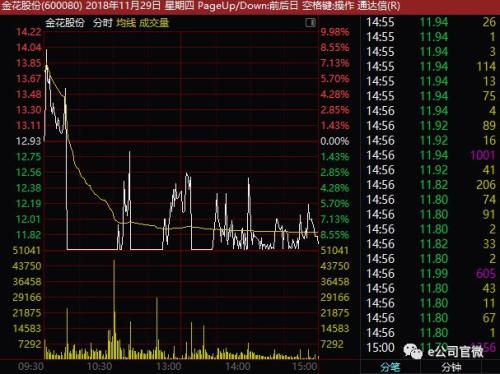Click the 0.00% baseline percentage label
The height and width of the screenshot is (374, 500).
(x=335, y=141)
